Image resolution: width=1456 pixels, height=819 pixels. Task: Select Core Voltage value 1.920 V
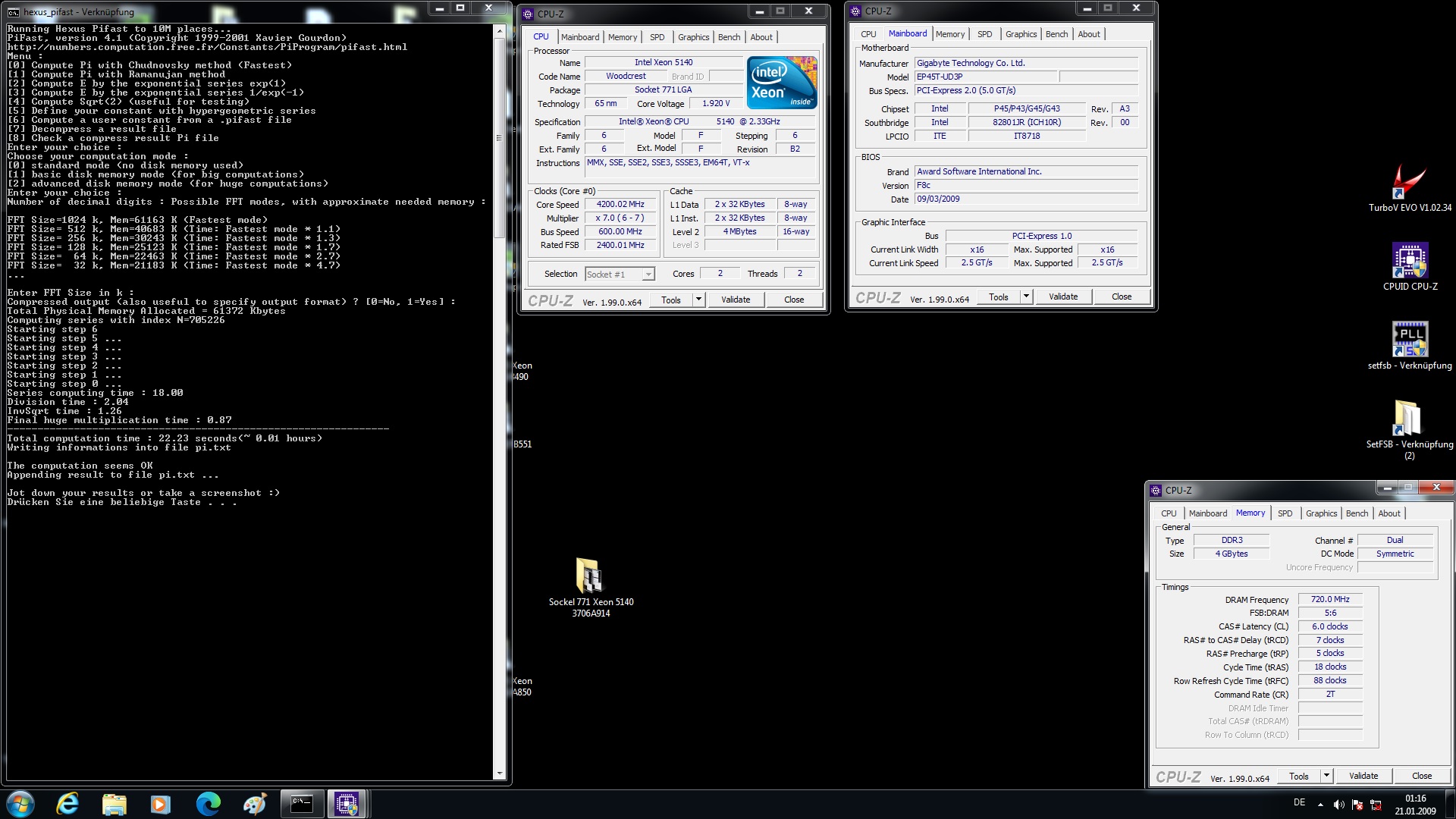(x=716, y=104)
